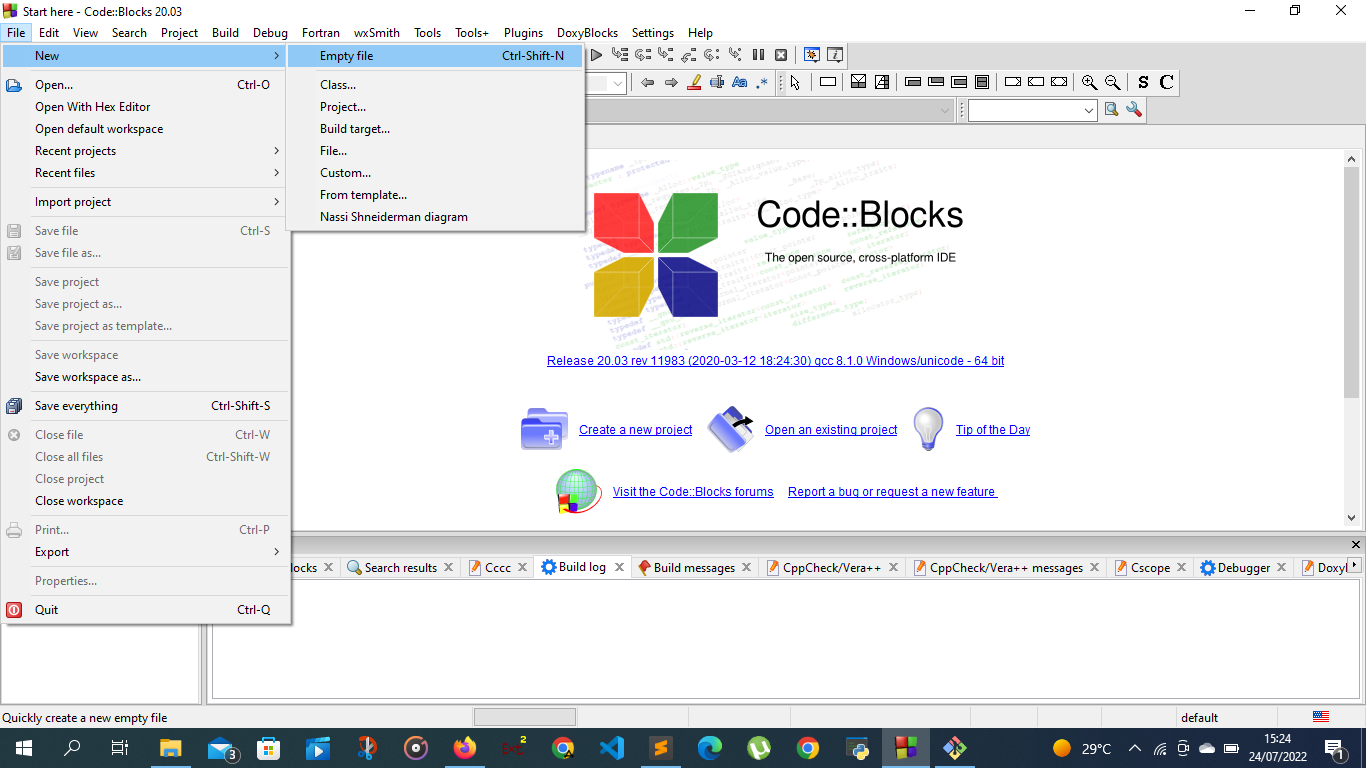Image resolution: width=1366 pixels, height=768 pixels.
Task: Open the debugger Various info icon
Action: [835, 55]
